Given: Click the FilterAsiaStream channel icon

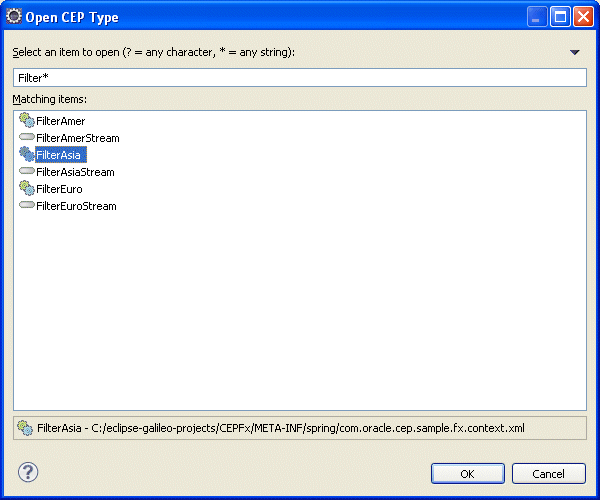Looking at the screenshot, I should click(27, 171).
